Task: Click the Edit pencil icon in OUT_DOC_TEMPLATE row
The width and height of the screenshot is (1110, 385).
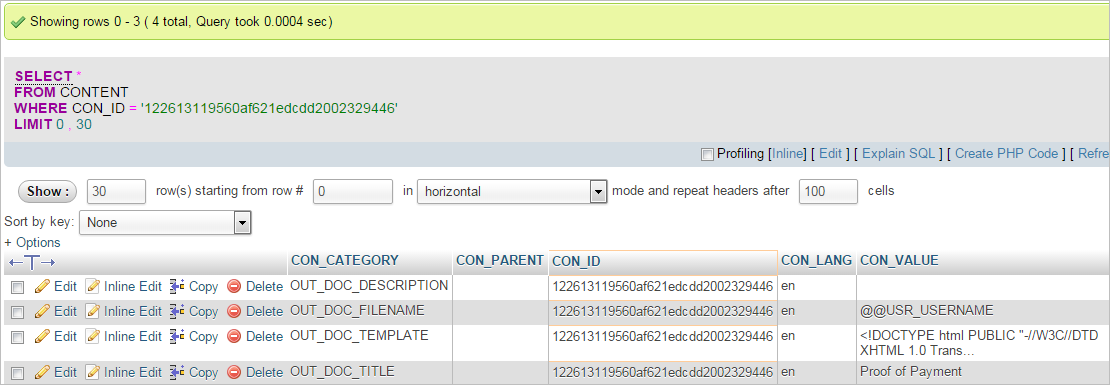Action: [x=42, y=336]
